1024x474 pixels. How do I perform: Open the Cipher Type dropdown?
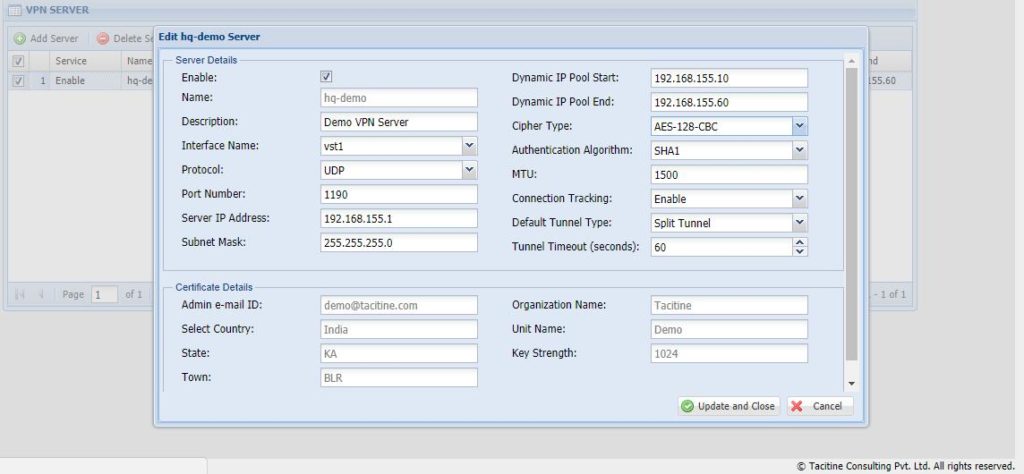coord(799,126)
